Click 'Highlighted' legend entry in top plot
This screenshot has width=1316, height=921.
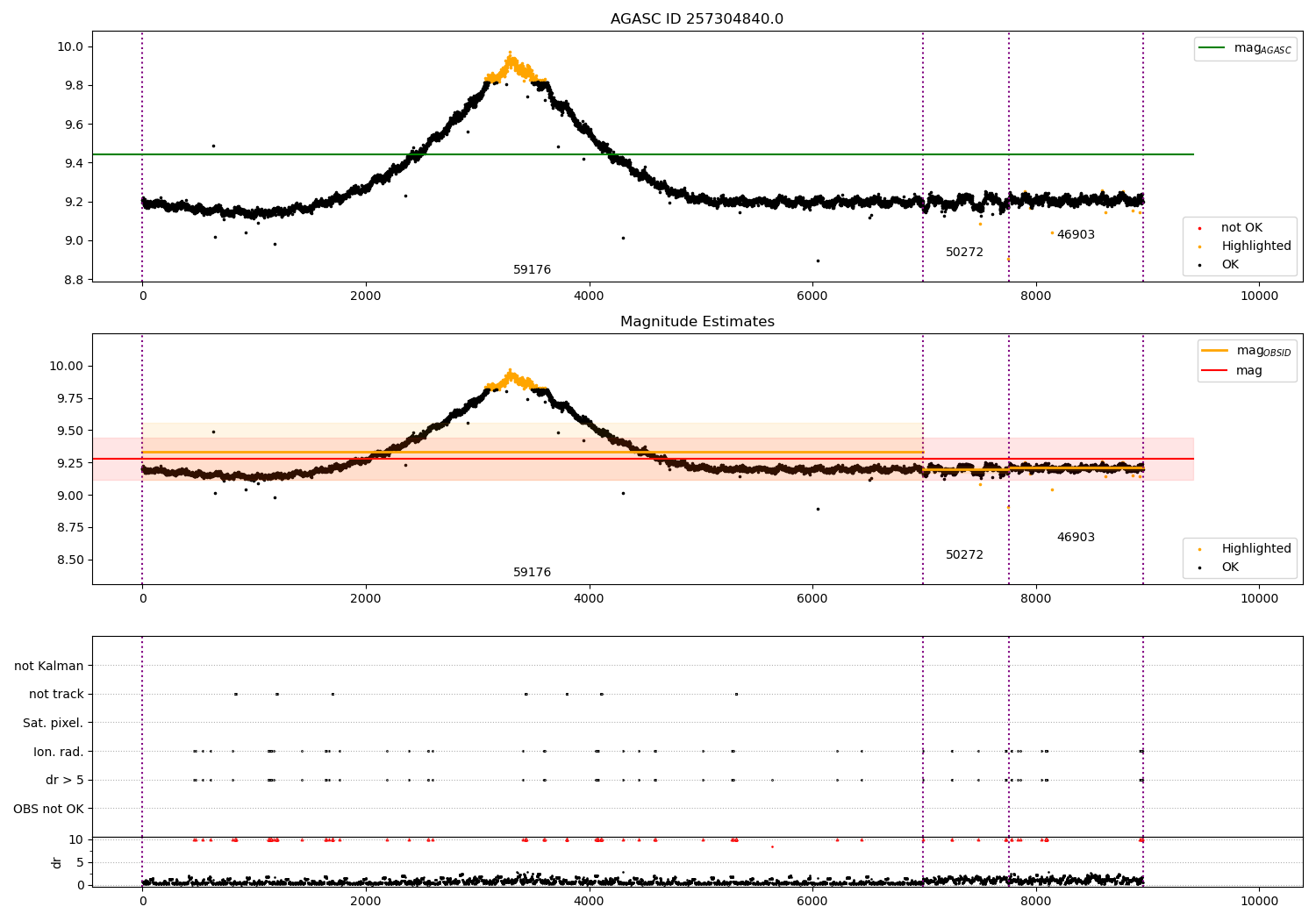click(1256, 246)
